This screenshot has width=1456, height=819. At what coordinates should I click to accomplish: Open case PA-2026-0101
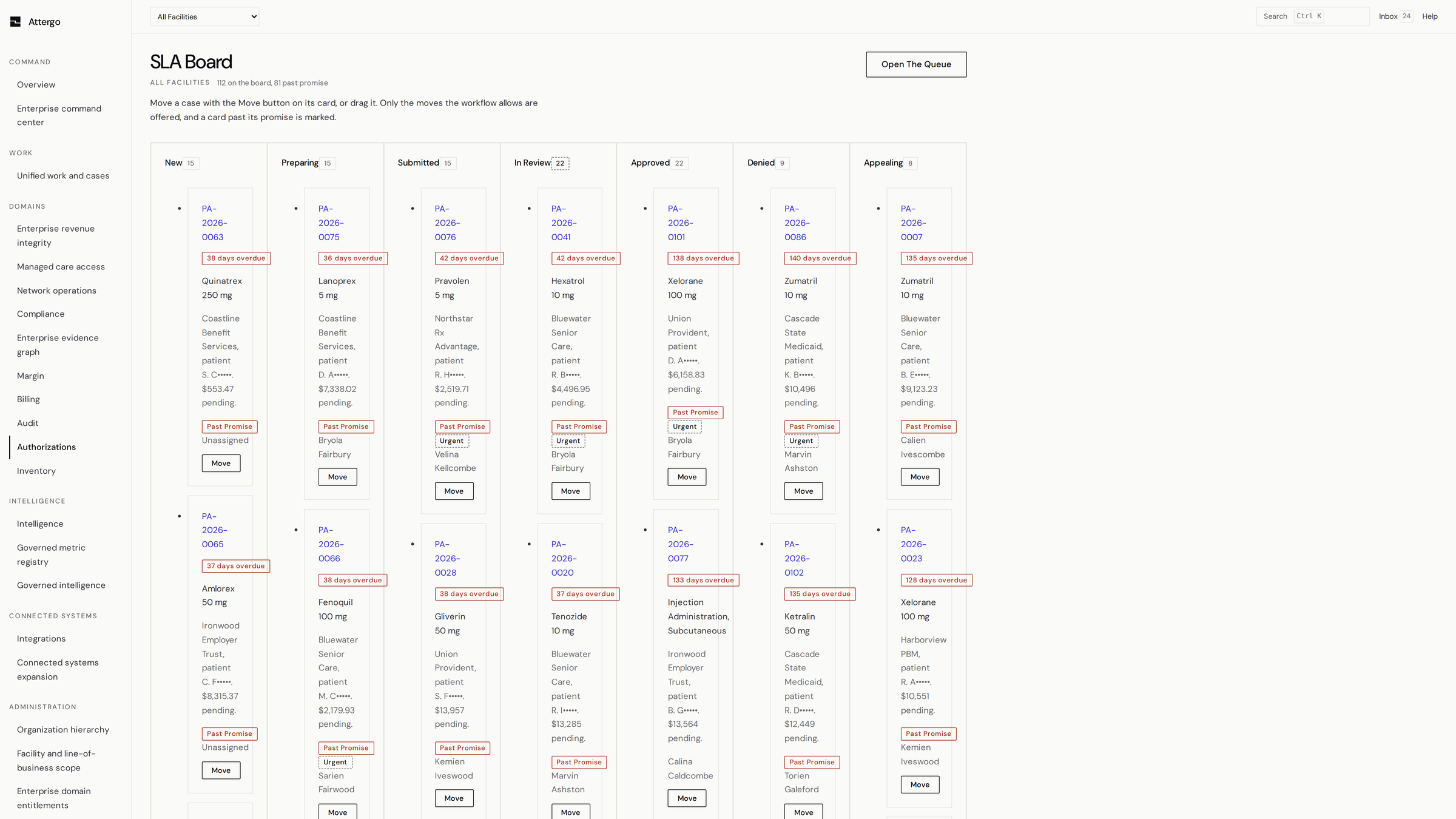[681, 223]
